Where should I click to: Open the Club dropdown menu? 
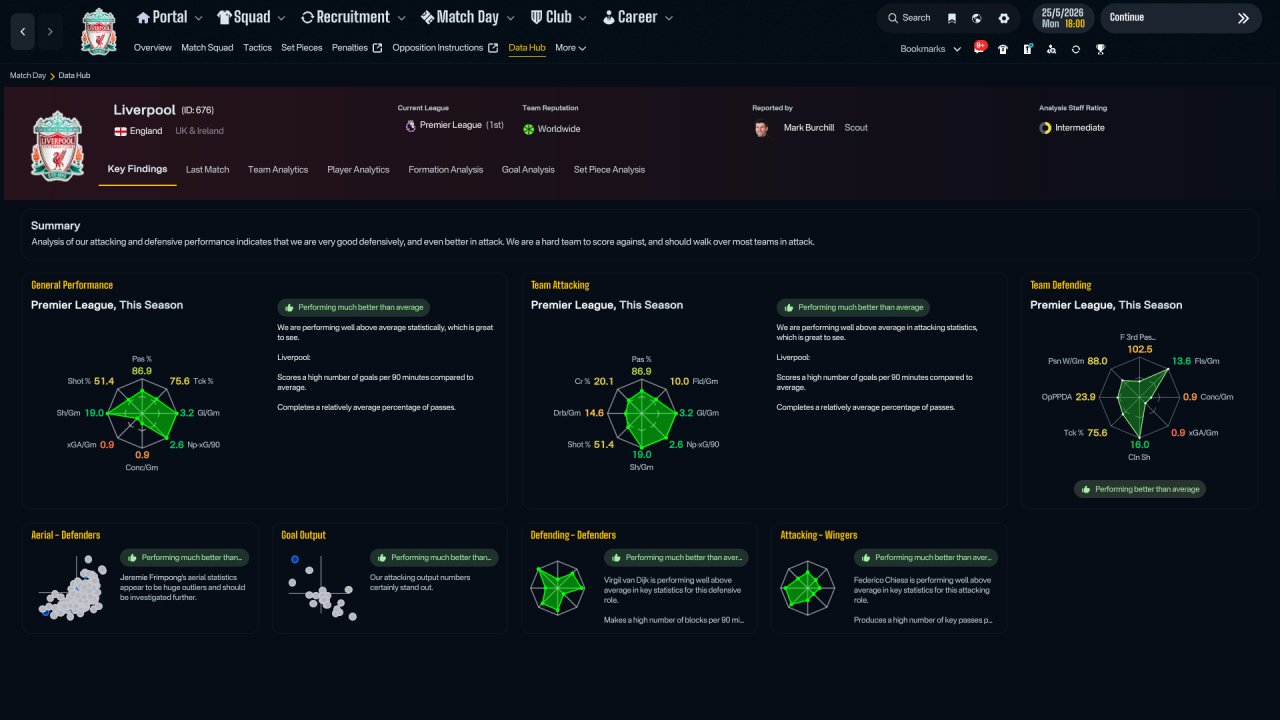tap(558, 17)
